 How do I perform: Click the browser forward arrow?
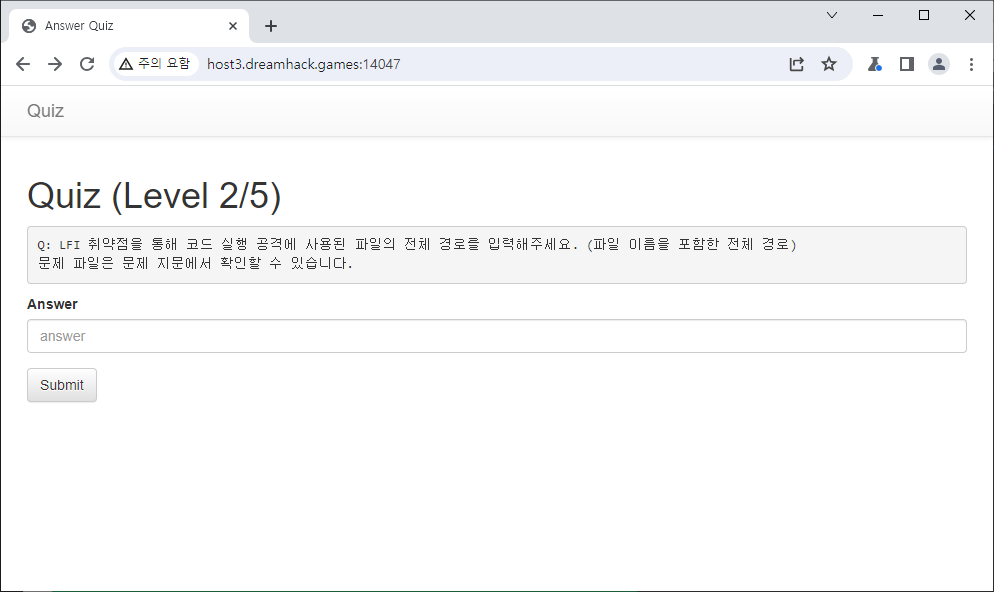(x=55, y=64)
